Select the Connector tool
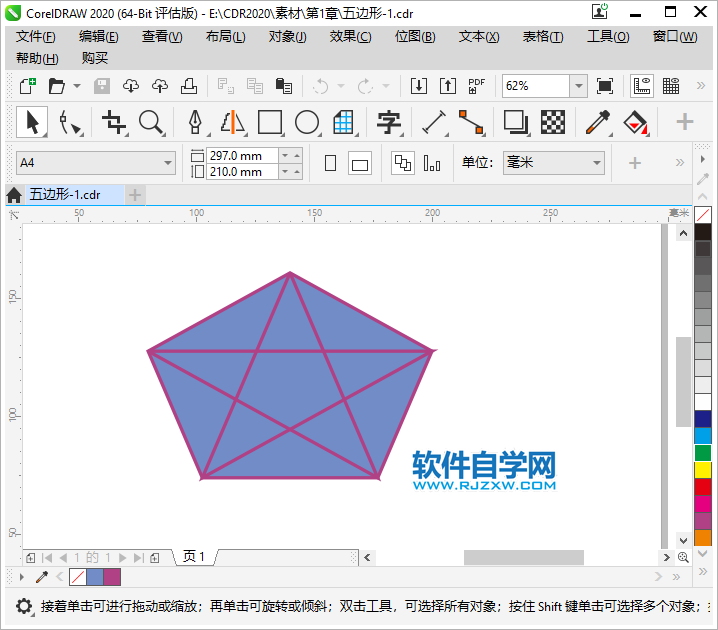Screen dimensions: 718x630 pyautogui.click(x=471, y=123)
